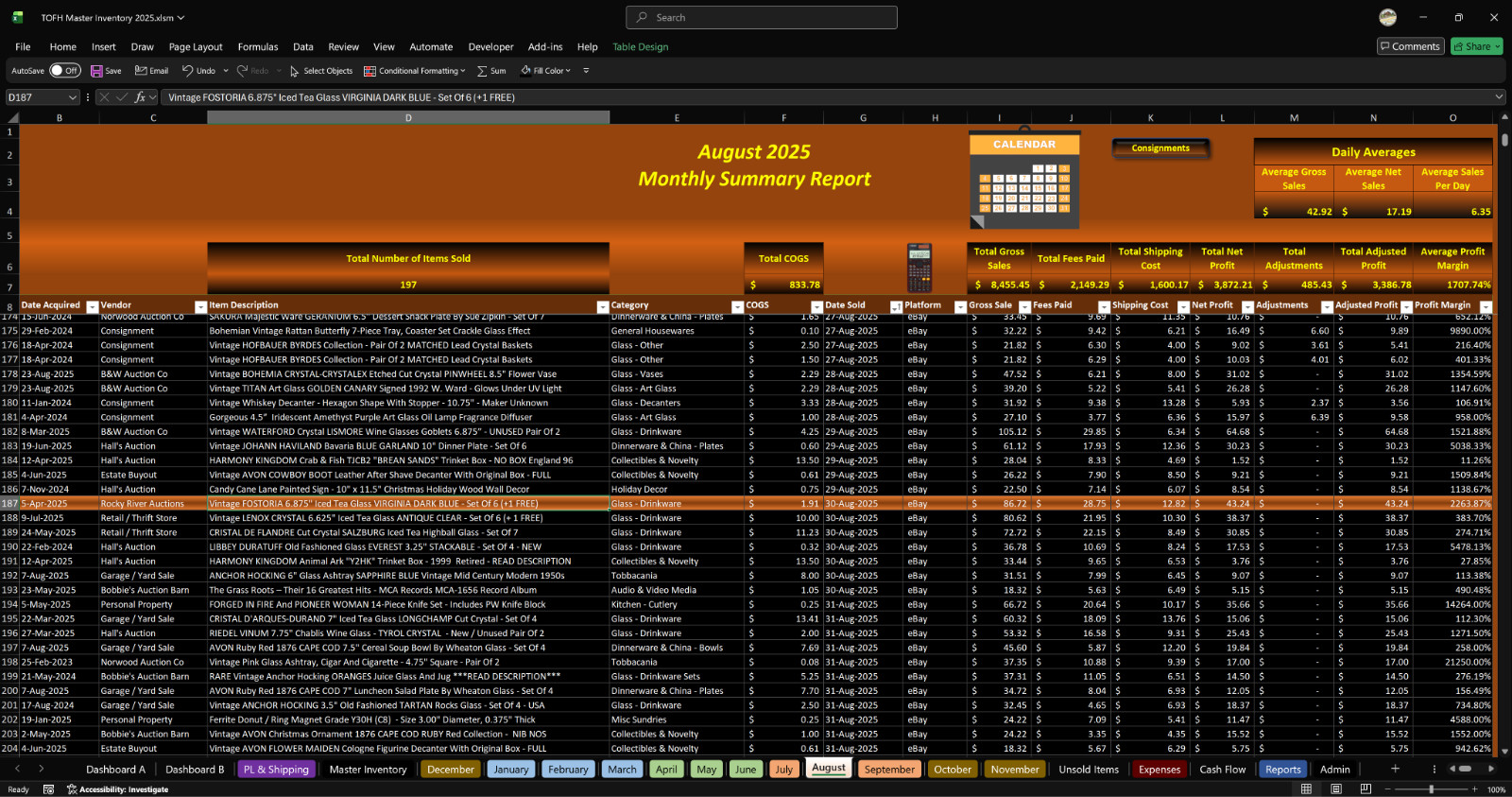Open the account profile picture
Viewport: 1512px width, 797px height.
(x=1387, y=17)
